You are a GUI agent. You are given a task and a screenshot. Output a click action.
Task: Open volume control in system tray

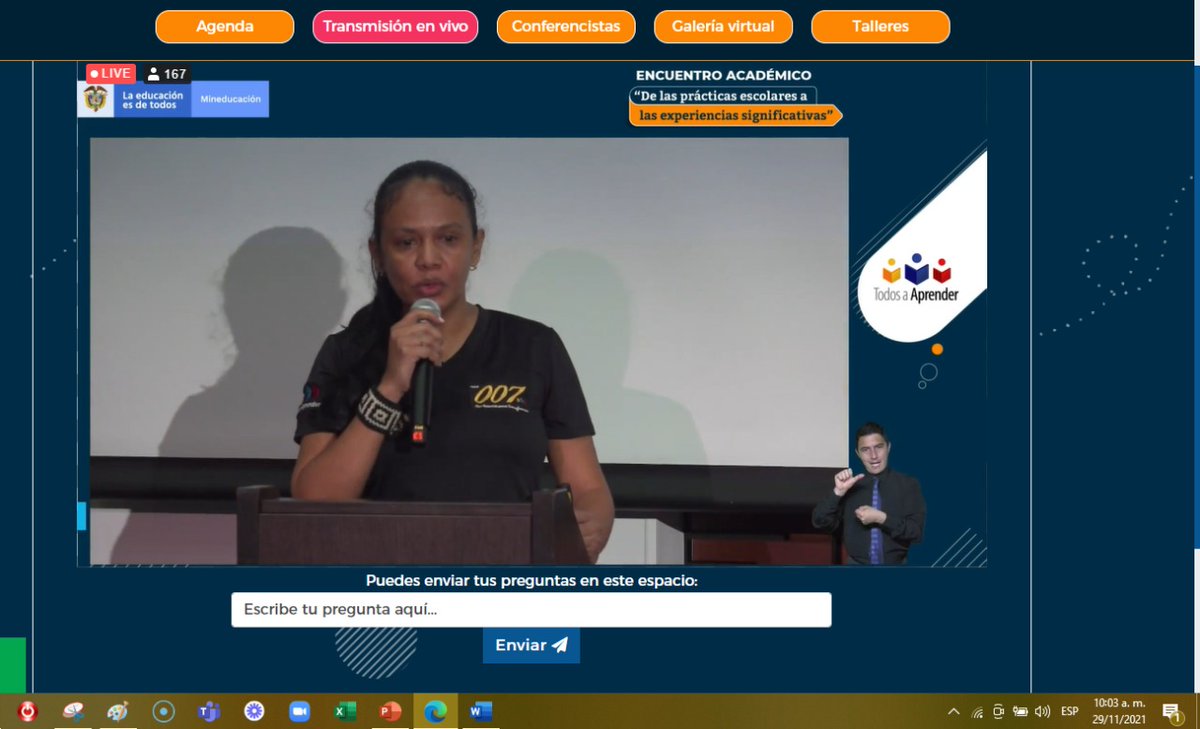pyautogui.click(x=1043, y=712)
